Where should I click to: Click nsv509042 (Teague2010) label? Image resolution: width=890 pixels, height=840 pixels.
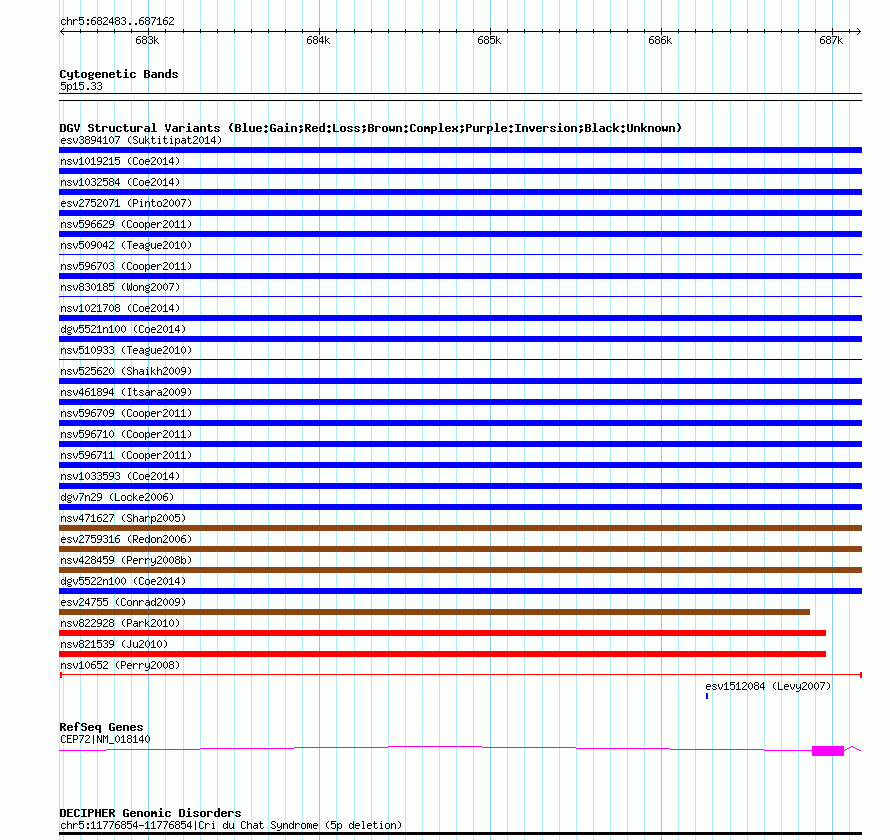[126, 245]
